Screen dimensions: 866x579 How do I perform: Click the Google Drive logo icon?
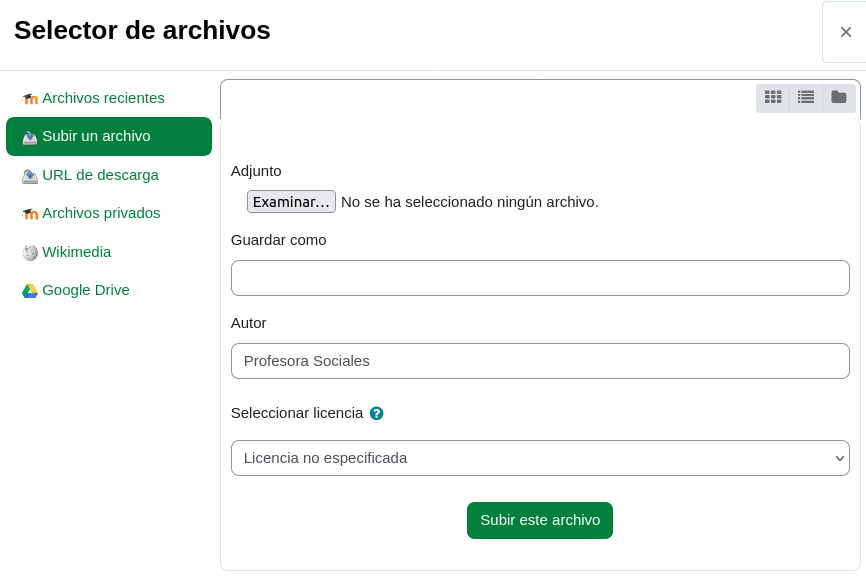point(30,291)
